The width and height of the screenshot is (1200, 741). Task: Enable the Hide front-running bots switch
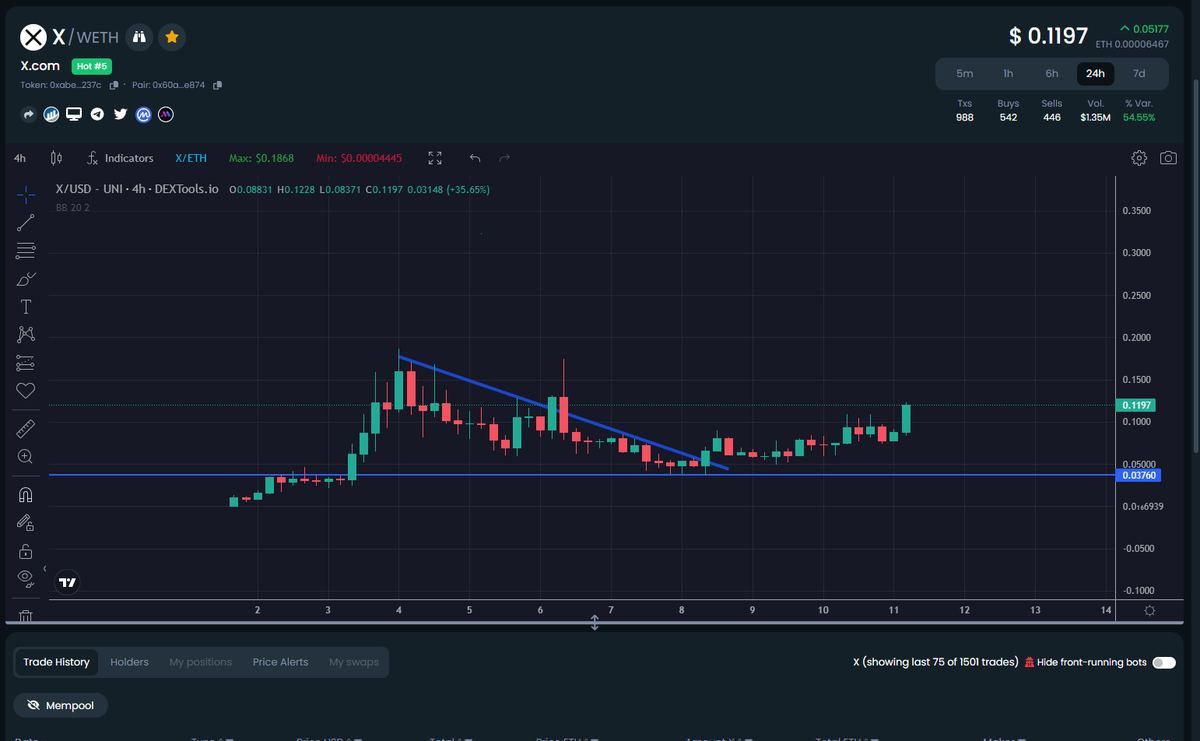[1162, 662]
